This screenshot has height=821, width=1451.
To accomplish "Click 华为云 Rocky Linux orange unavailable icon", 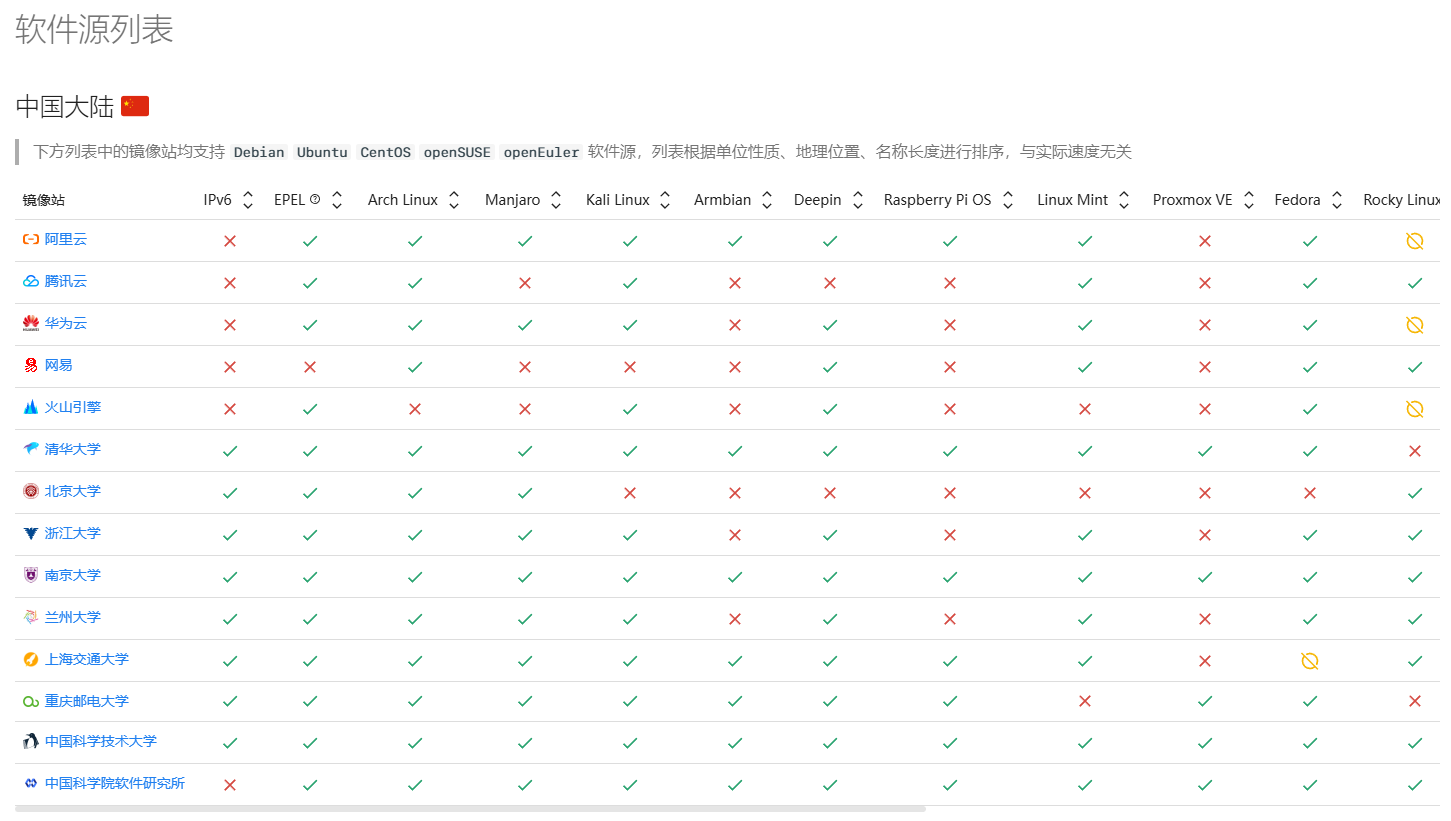I will pos(1414,325).
